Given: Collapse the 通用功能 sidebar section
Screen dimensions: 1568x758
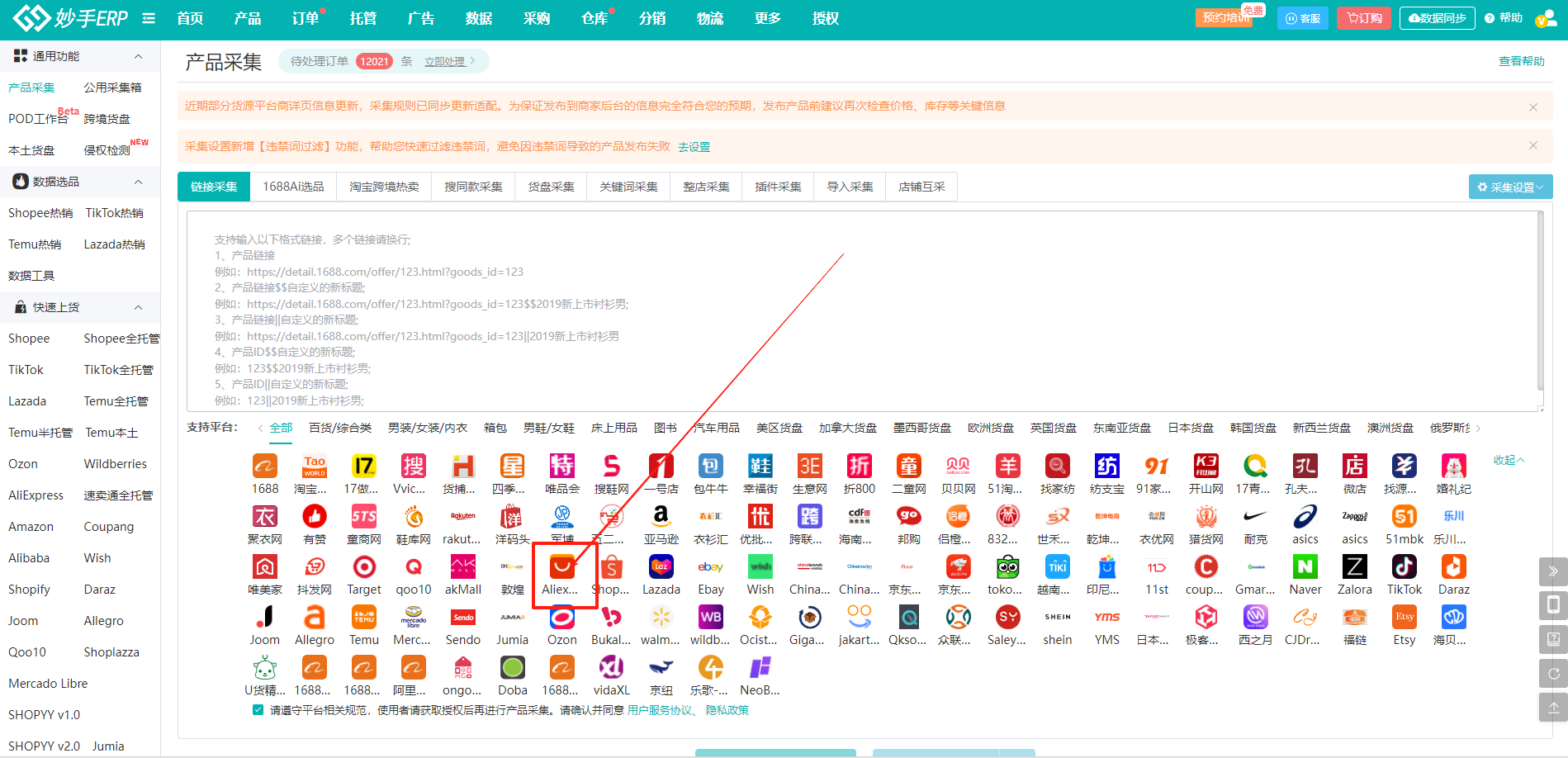Looking at the screenshot, I should coord(138,56).
